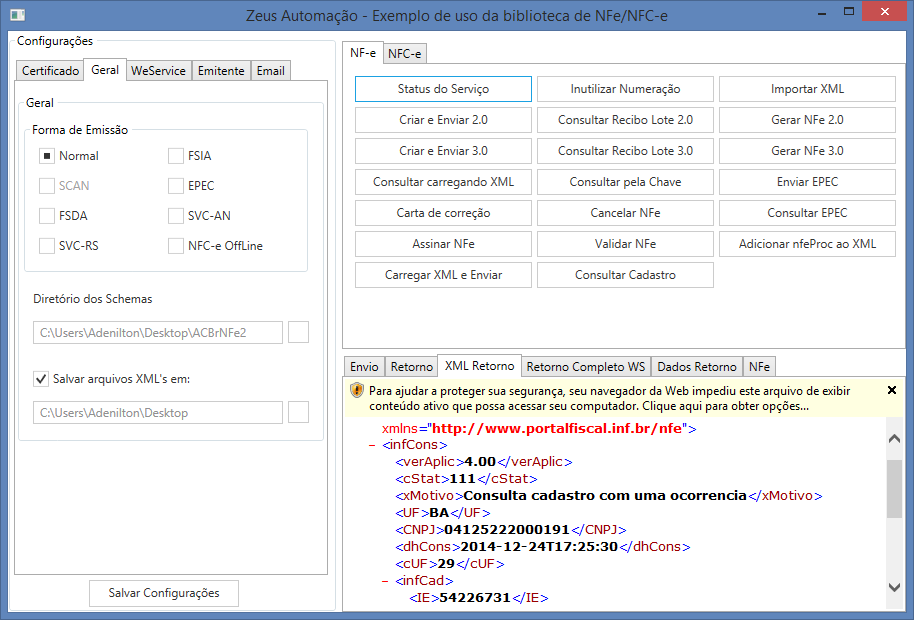Click the CNPJ value 04125222000191
The width and height of the screenshot is (915, 620).
507,530
